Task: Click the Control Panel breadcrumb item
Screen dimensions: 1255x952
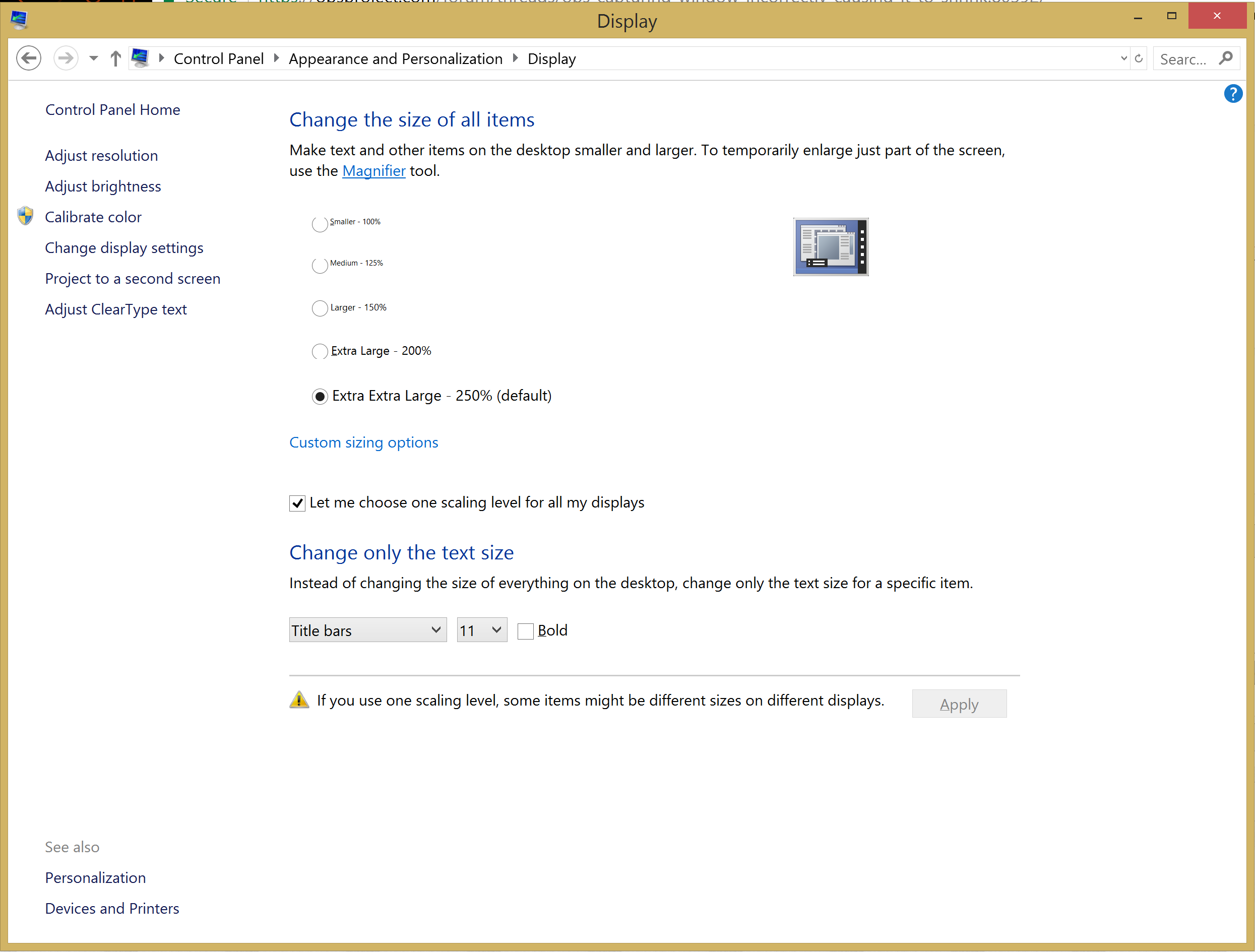Action: (218, 59)
